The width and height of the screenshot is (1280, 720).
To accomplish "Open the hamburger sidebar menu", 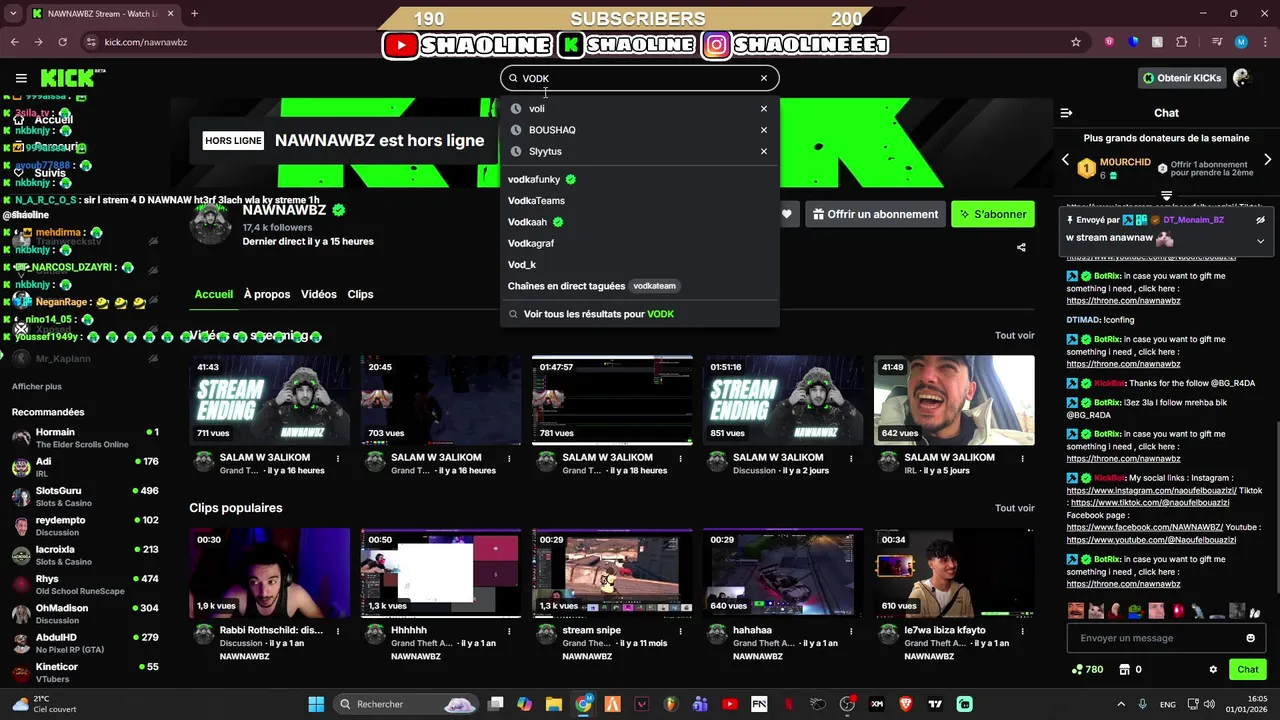I will click(x=21, y=78).
